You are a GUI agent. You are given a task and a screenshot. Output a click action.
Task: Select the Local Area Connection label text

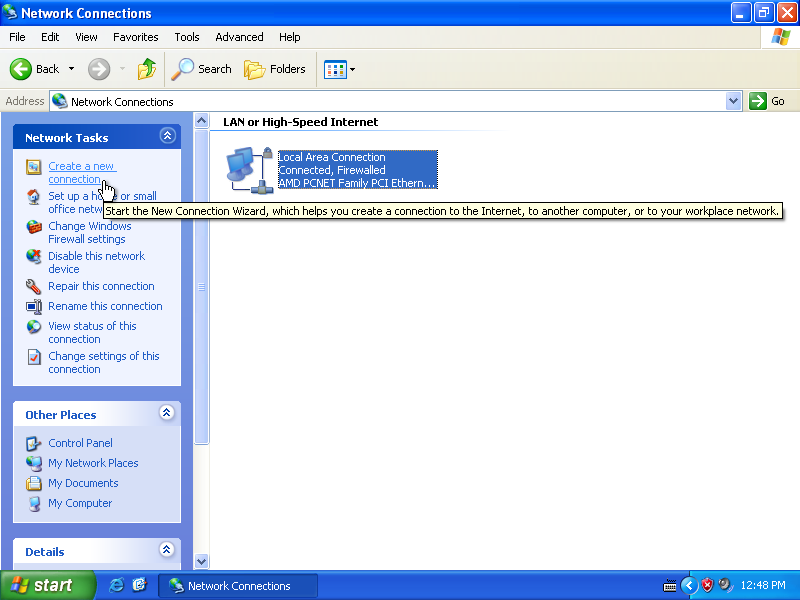click(332, 157)
